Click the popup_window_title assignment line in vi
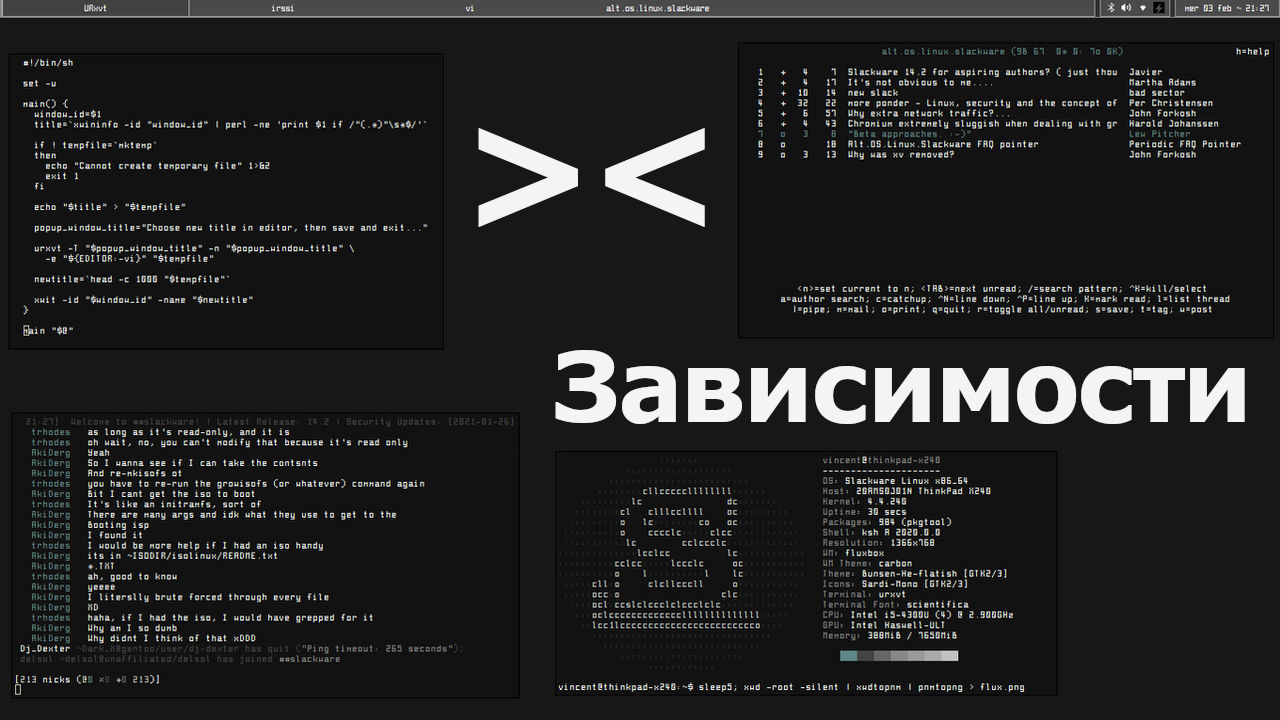 click(x=231, y=228)
